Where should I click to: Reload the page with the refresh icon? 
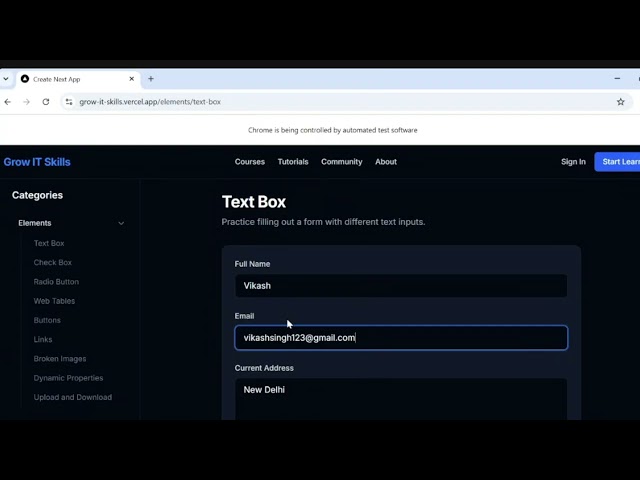pyautogui.click(x=46, y=102)
